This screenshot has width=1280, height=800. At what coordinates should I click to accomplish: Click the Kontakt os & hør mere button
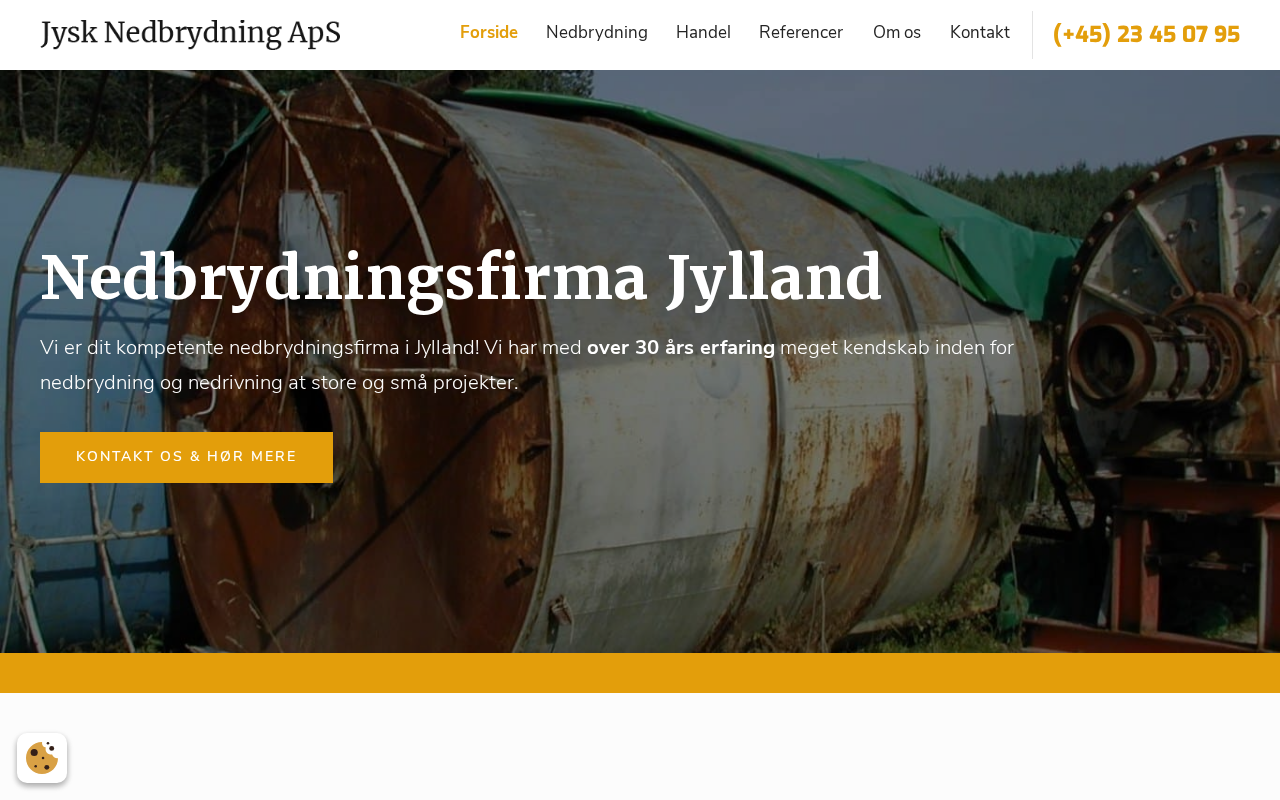pos(186,457)
